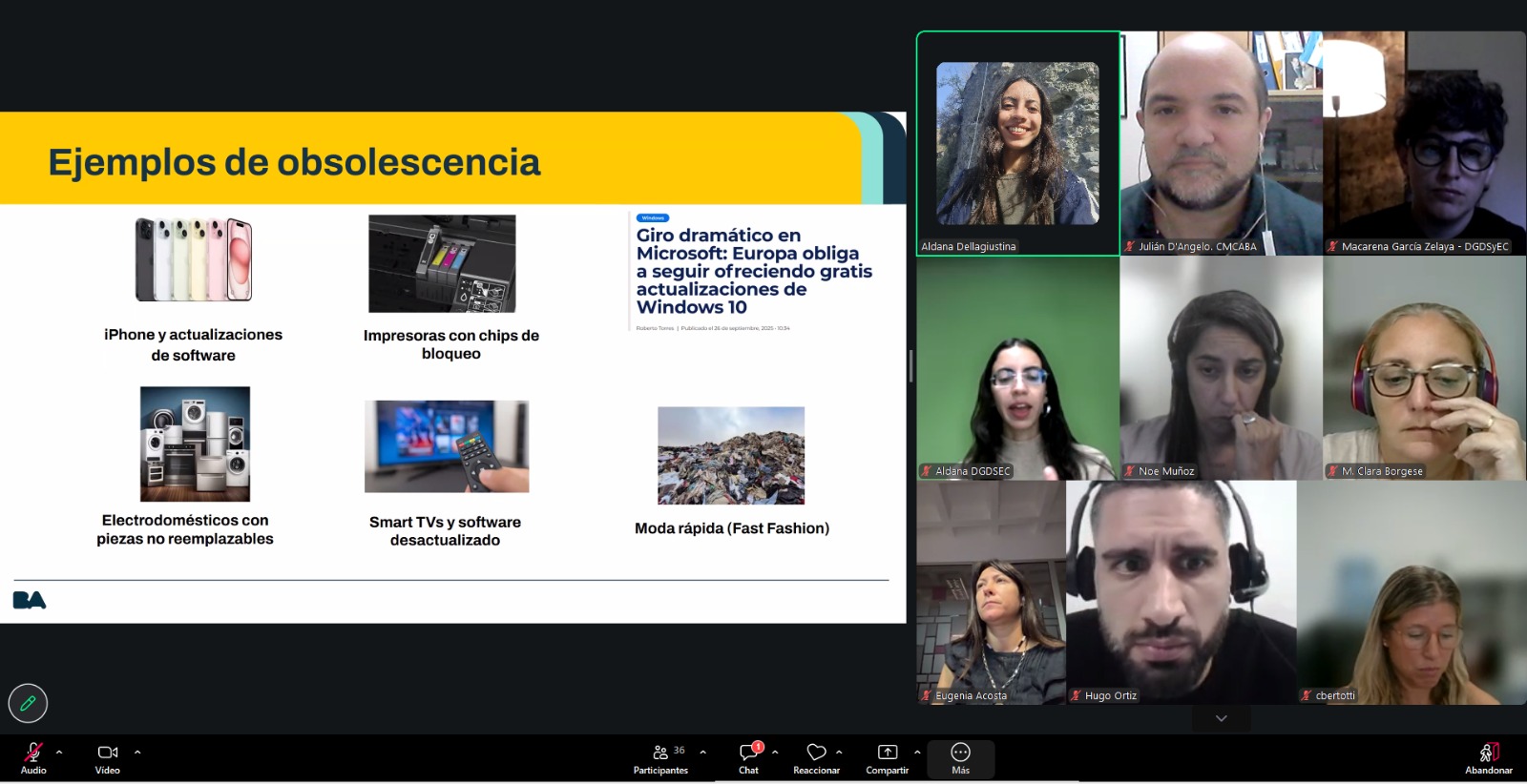Unmute the microphone with the Audio button
The image size is (1527, 784).
click(33, 758)
